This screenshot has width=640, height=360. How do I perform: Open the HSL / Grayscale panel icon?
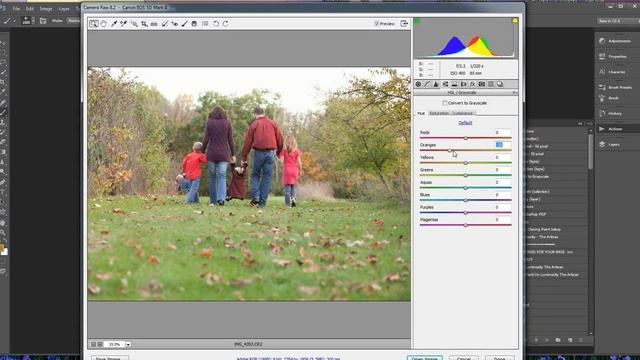[445, 84]
